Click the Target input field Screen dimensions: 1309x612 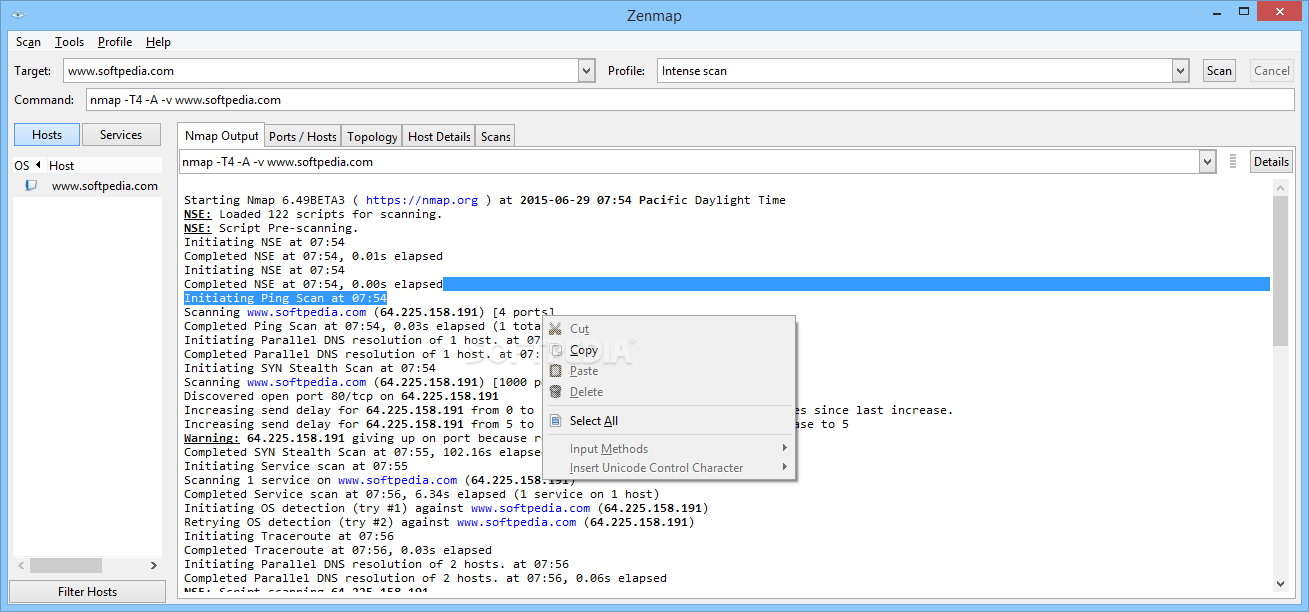pyautogui.click(x=321, y=71)
